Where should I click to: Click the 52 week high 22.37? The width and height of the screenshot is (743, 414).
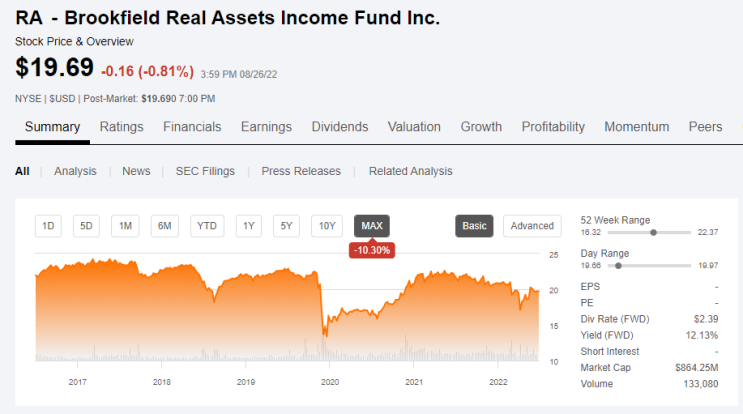point(708,233)
